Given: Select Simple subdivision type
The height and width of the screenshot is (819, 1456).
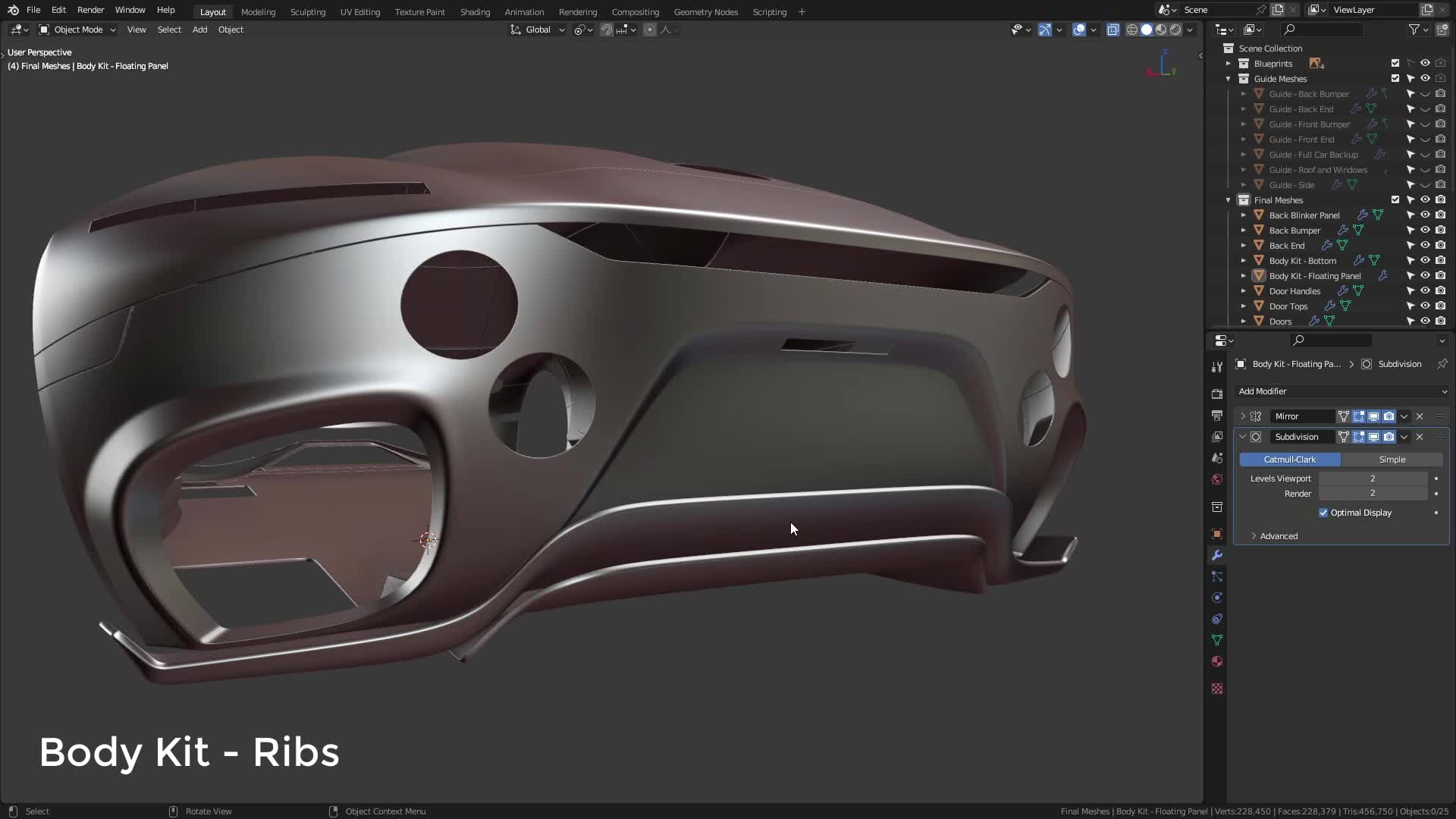Looking at the screenshot, I should (1392, 460).
